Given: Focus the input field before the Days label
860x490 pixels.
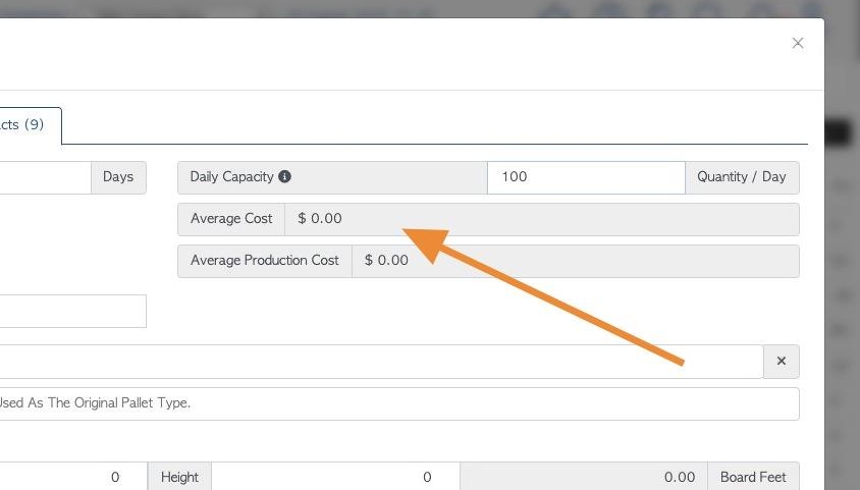Looking at the screenshot, I should [45, 177].
